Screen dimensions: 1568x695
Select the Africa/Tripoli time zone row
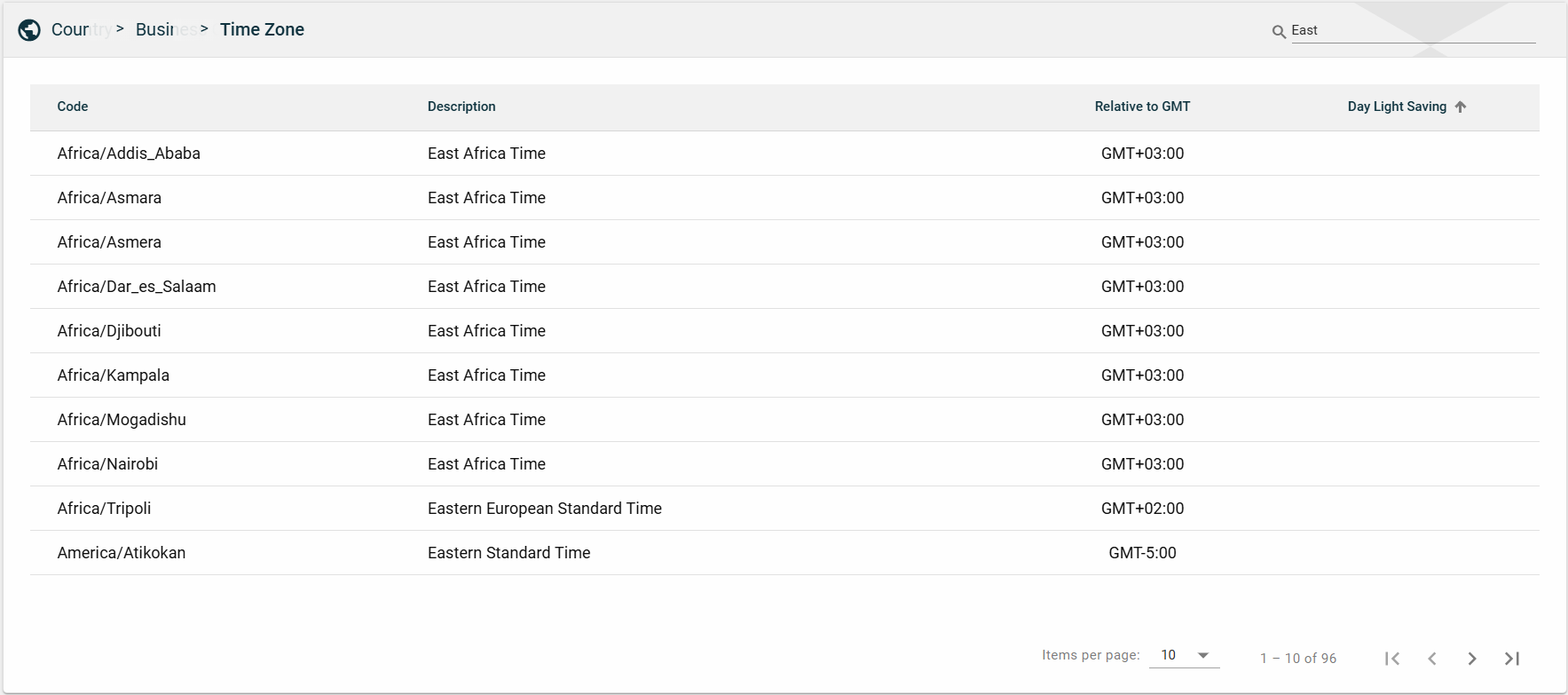(x=104, y=509)
